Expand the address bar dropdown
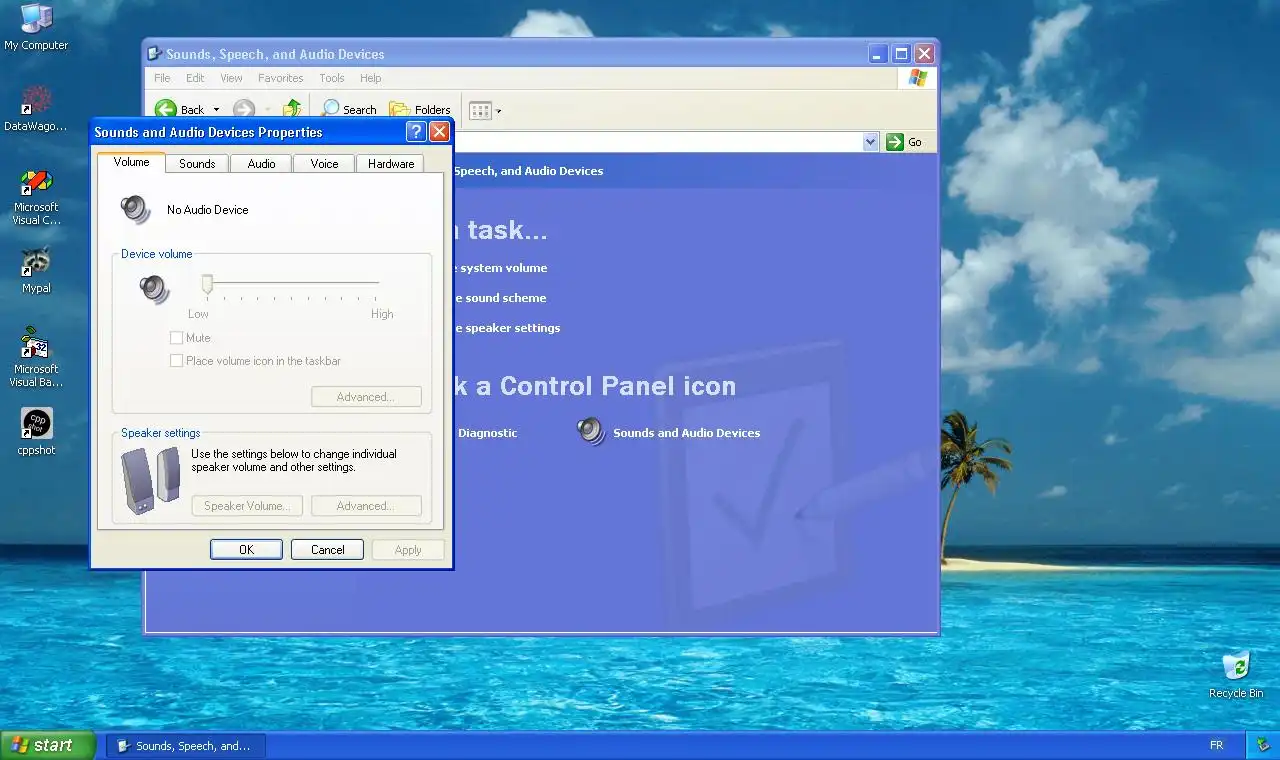 click(x=870, y=142)
